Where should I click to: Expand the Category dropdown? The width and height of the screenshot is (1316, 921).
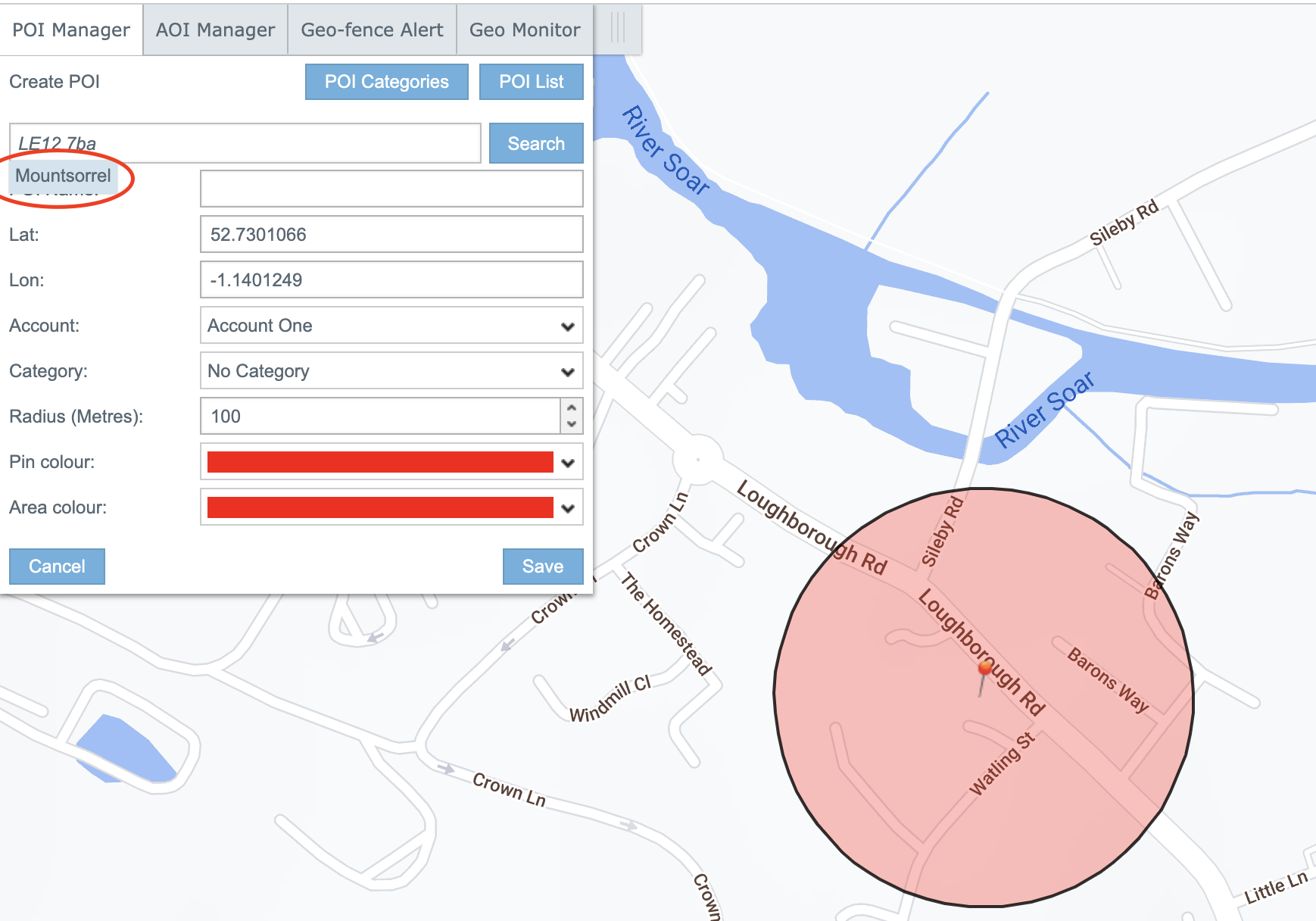391,371
